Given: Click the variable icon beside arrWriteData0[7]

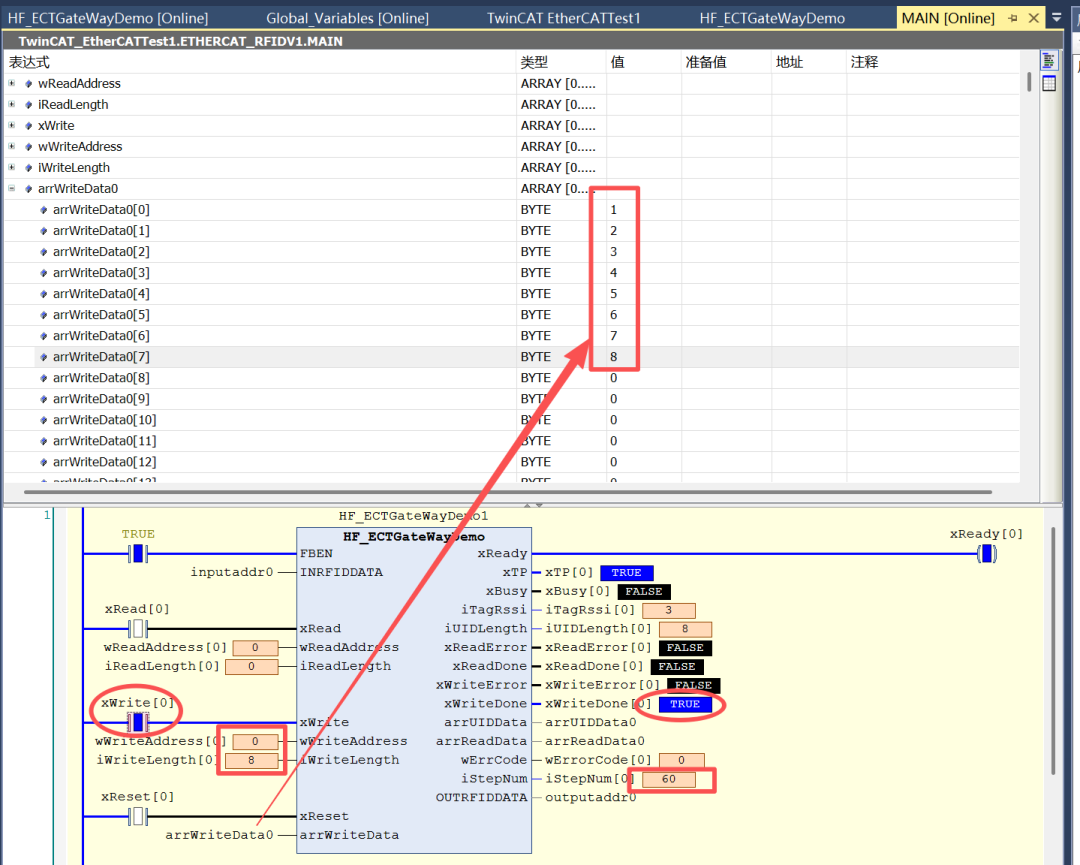Looking at the screenshot, I should (x=43, y=357).
